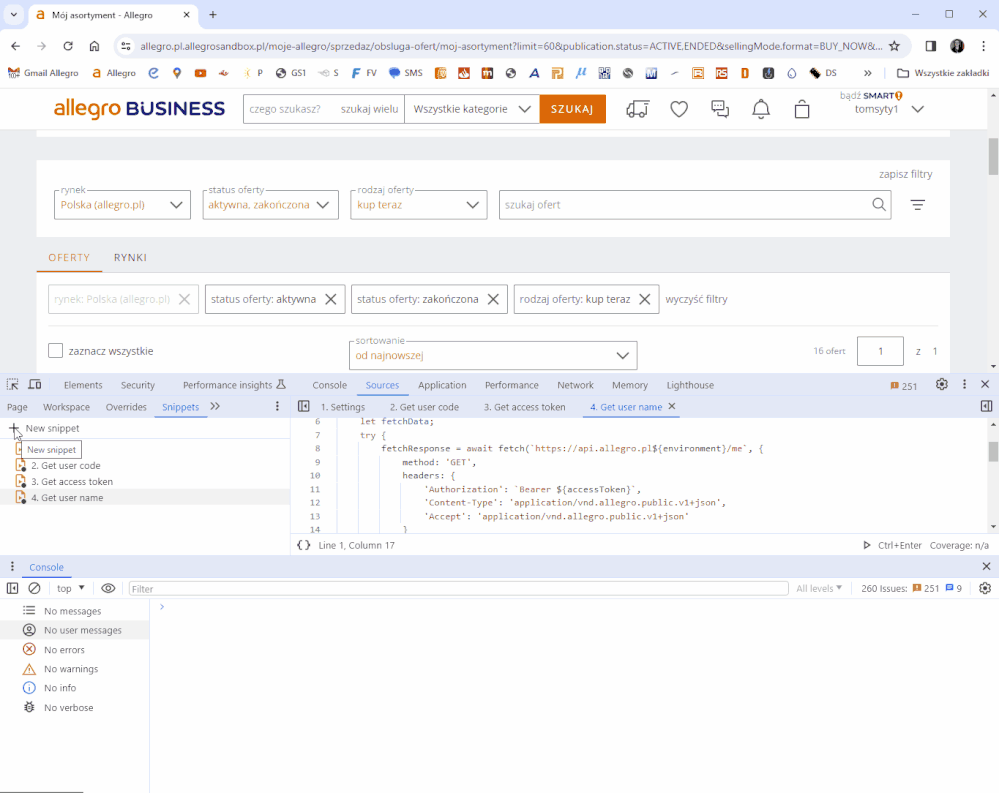Click the eye live expression icon

coord(108,589)
